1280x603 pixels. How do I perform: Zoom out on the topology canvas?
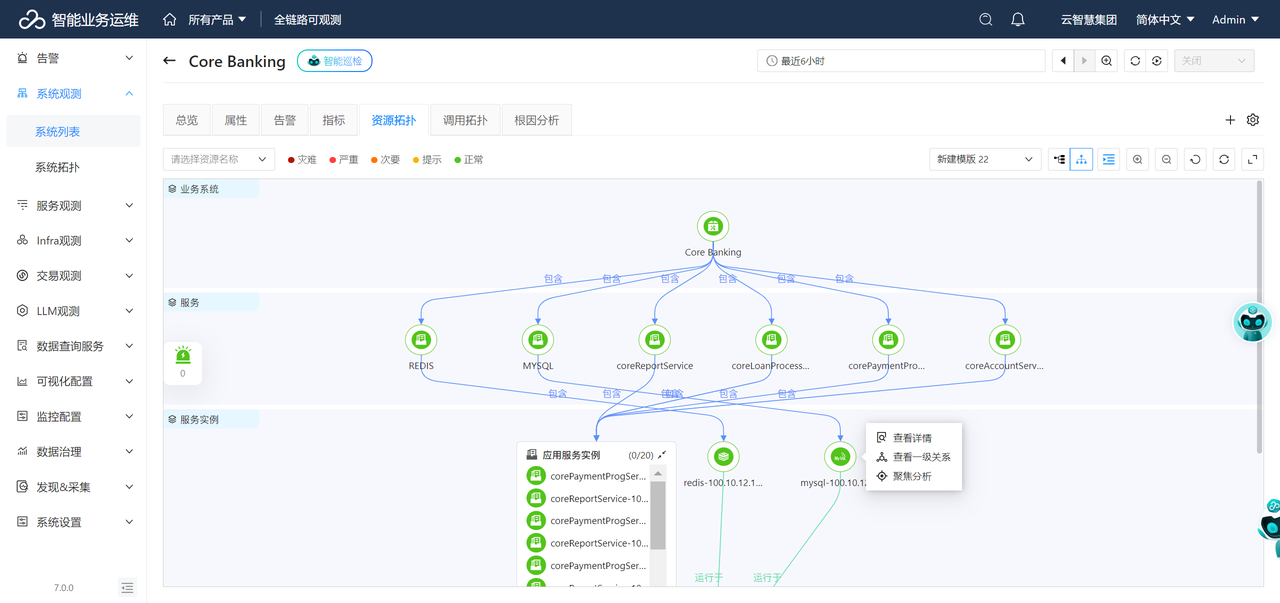pos(1167,159)
